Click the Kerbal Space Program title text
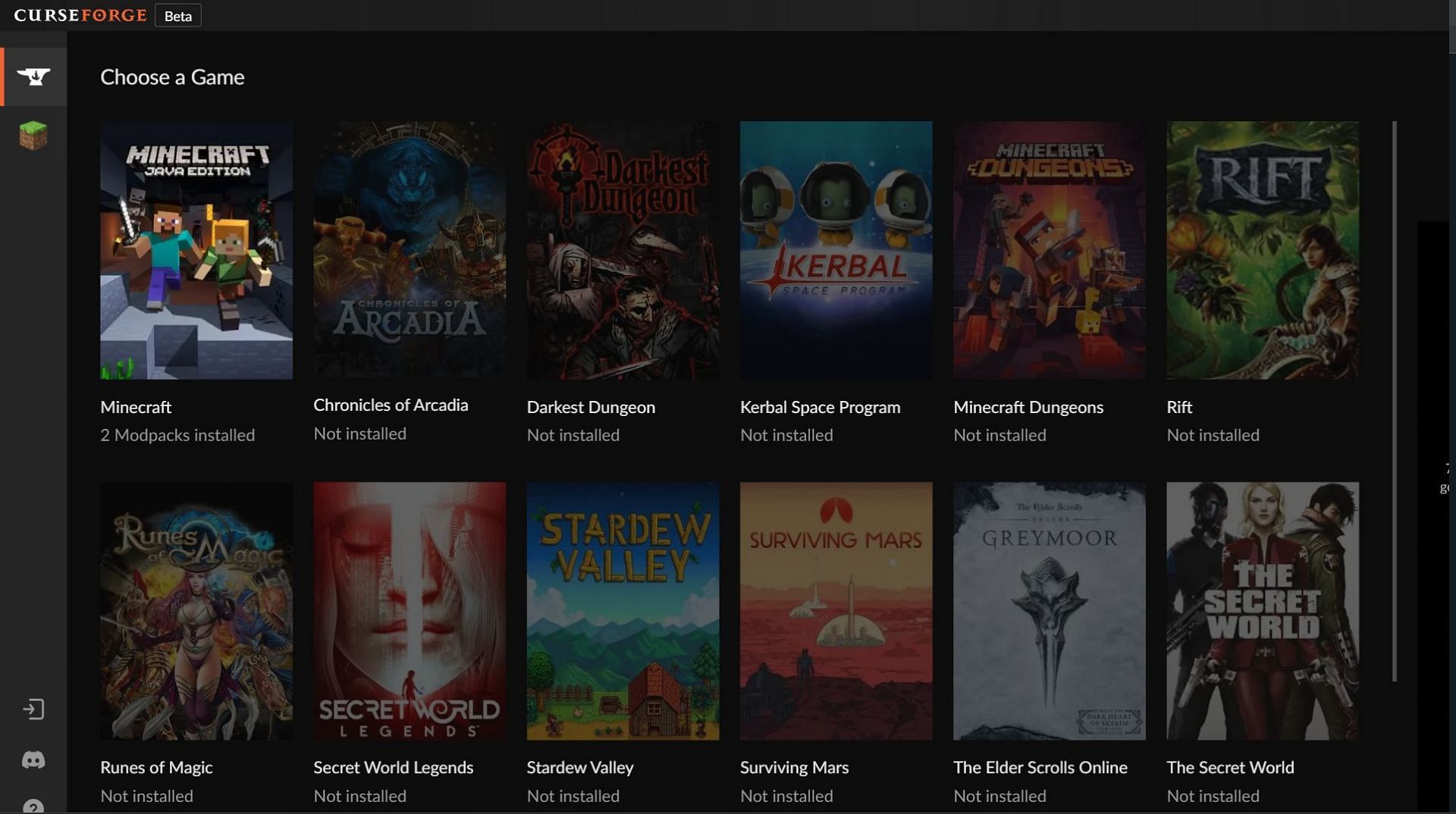This screenshot has width=1456, height=814. pyautogui.click(x=820, y=407)
